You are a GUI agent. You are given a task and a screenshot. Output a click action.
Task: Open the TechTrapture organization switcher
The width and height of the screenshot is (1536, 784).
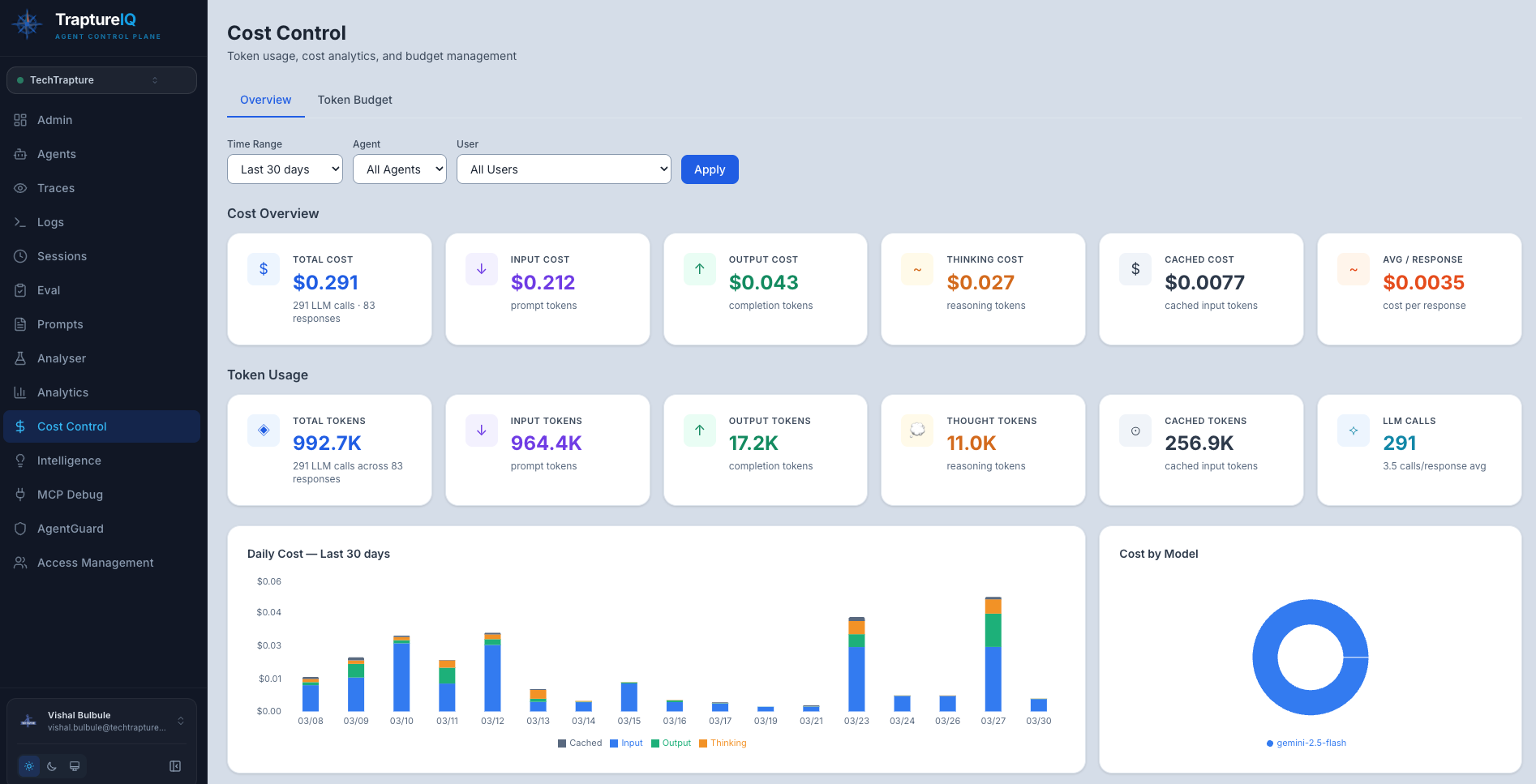pyautogui.click(x=101, y=79)
